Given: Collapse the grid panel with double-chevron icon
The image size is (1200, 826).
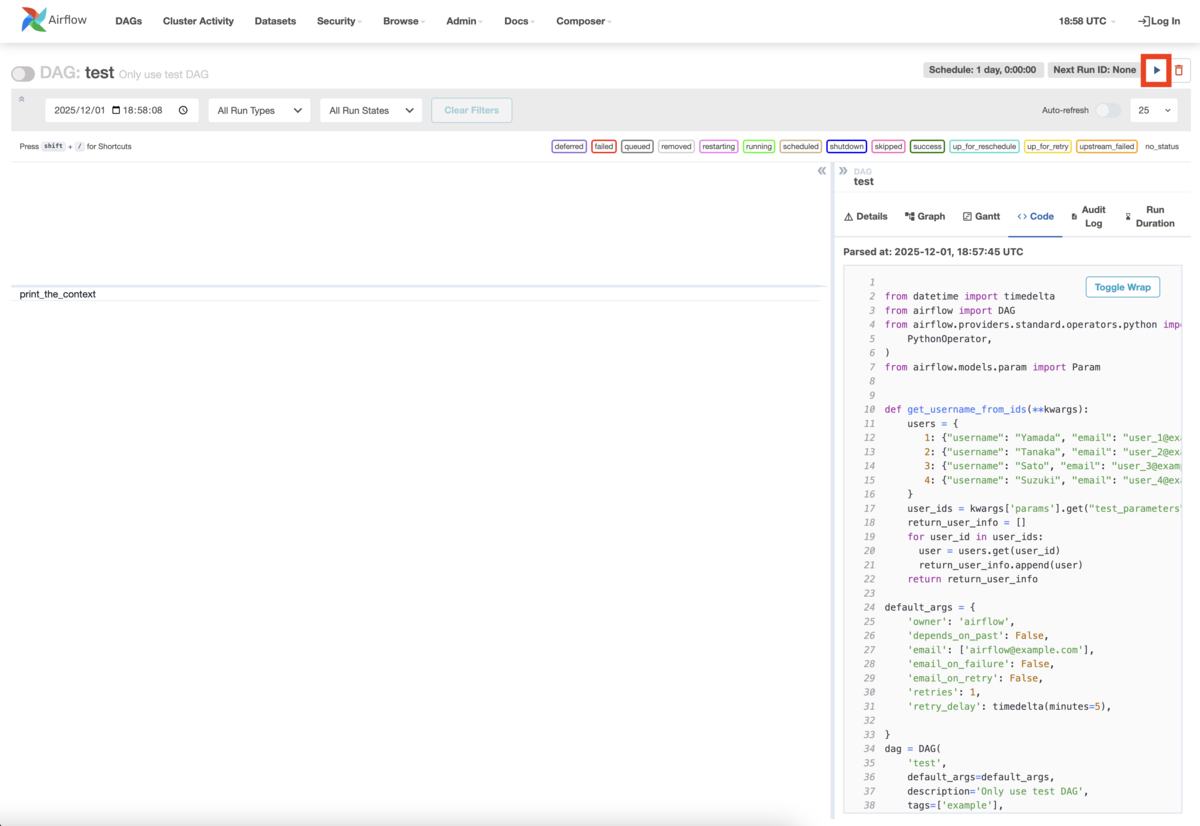Looking at the screenshot, I should click(x=822, y=171).
